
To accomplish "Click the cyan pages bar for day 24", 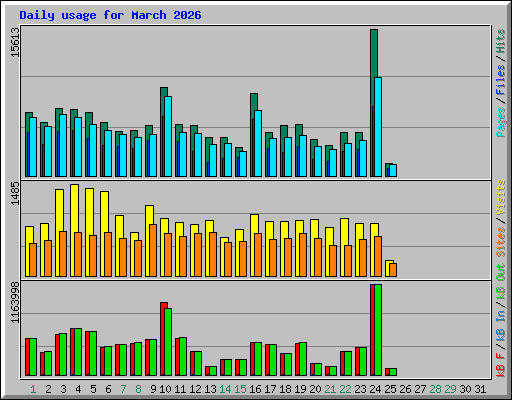I will pyautogui.click(x=378, y=127).
